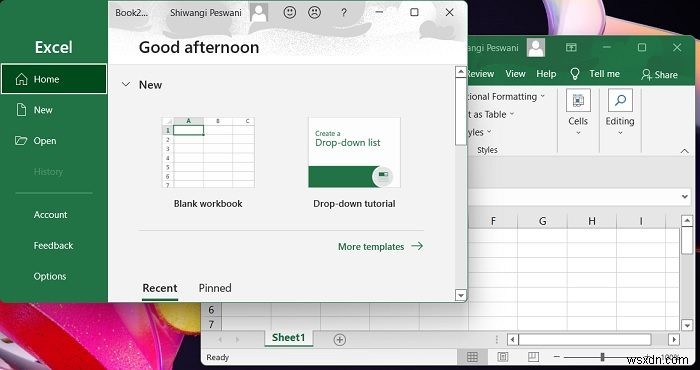Collapse the New section chevron

point(126,84)
